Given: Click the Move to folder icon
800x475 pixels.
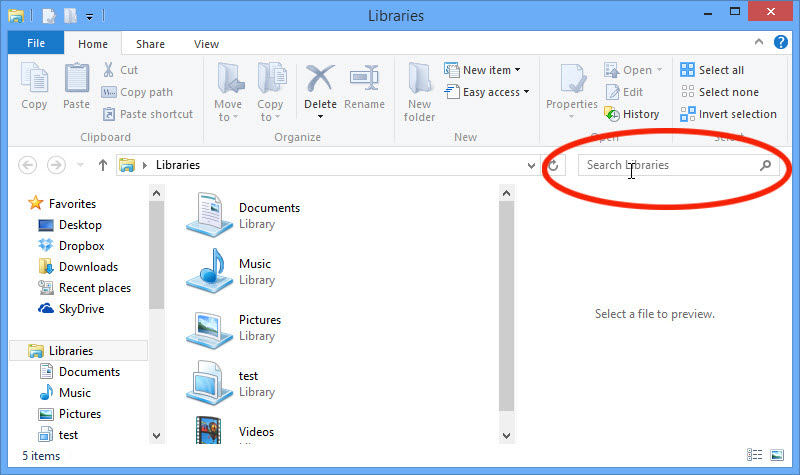Looking at the screenshot, I should point(230,79).
